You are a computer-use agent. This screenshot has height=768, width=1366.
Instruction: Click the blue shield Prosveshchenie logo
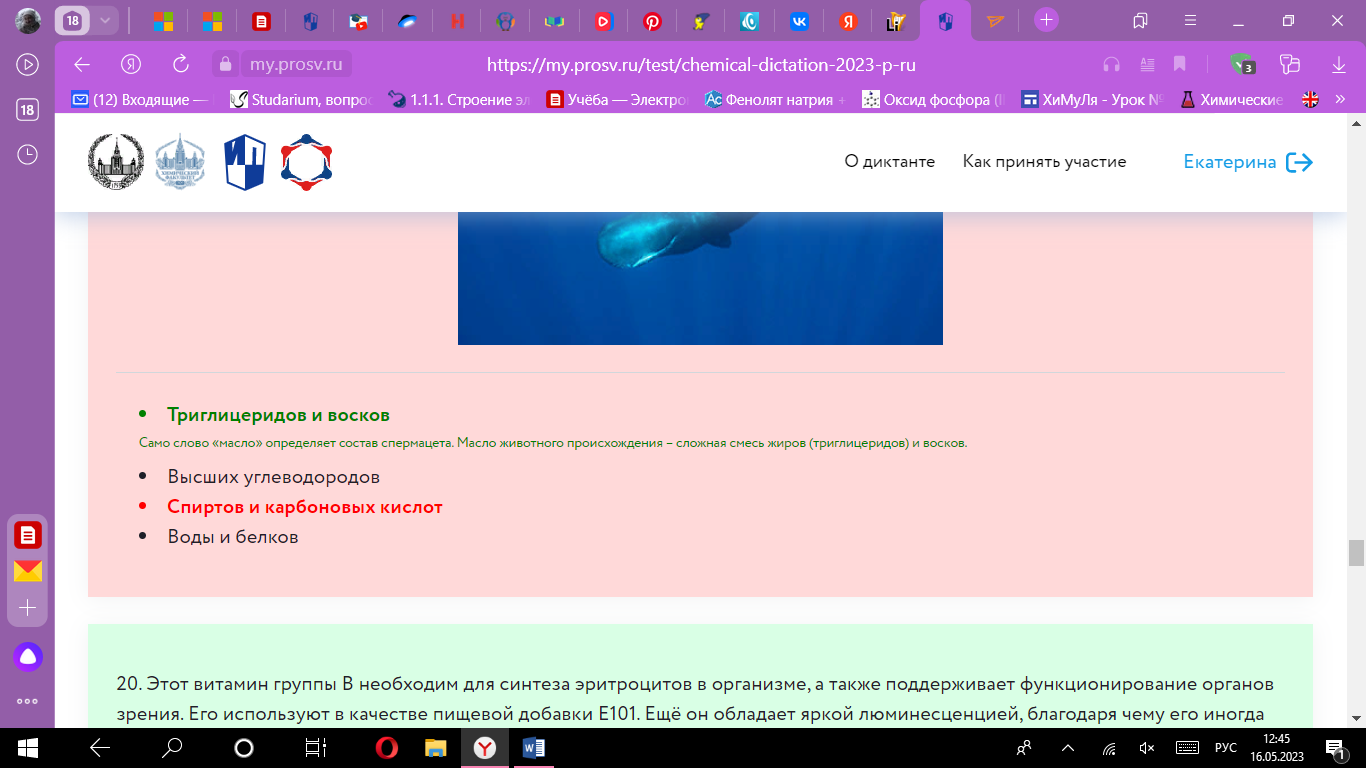click(x=245, y=162)
